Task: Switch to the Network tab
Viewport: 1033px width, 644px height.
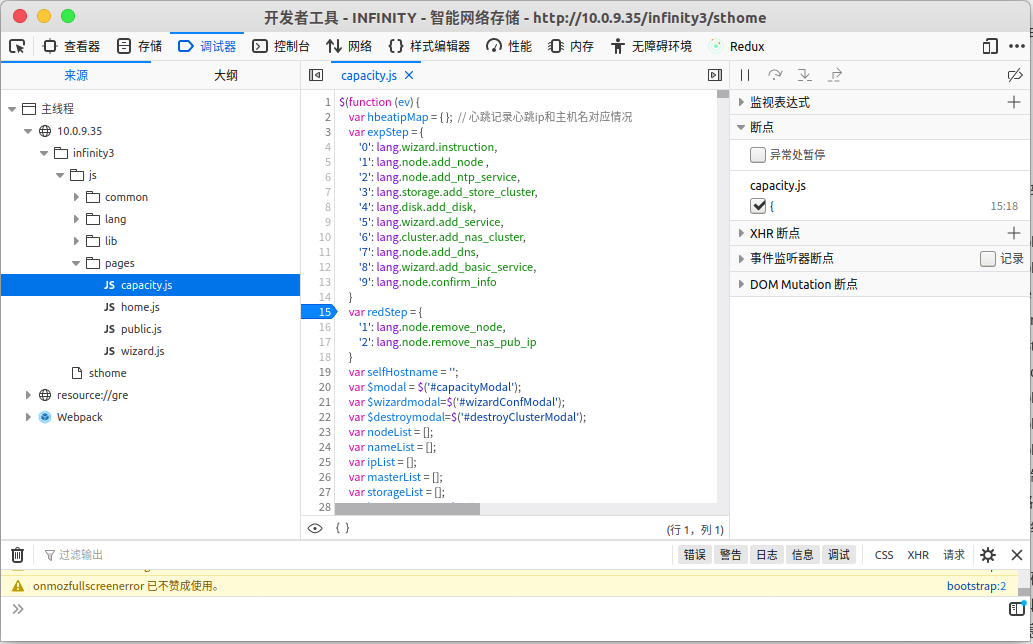Action: click(350, 46)
